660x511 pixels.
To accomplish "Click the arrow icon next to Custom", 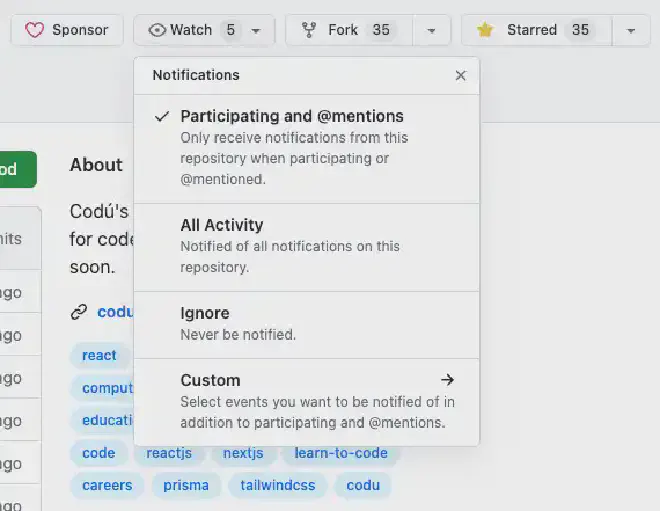I will pos(447,380).
